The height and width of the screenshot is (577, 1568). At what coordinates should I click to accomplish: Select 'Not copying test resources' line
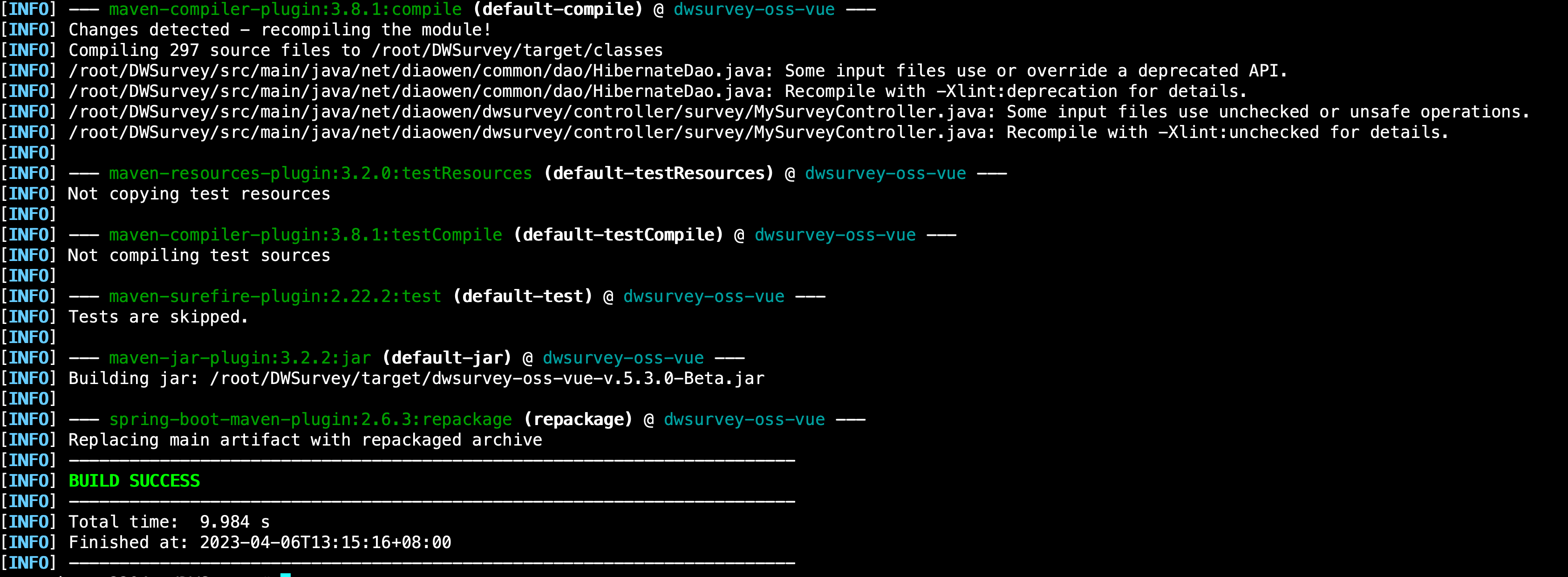pos(199,194)
